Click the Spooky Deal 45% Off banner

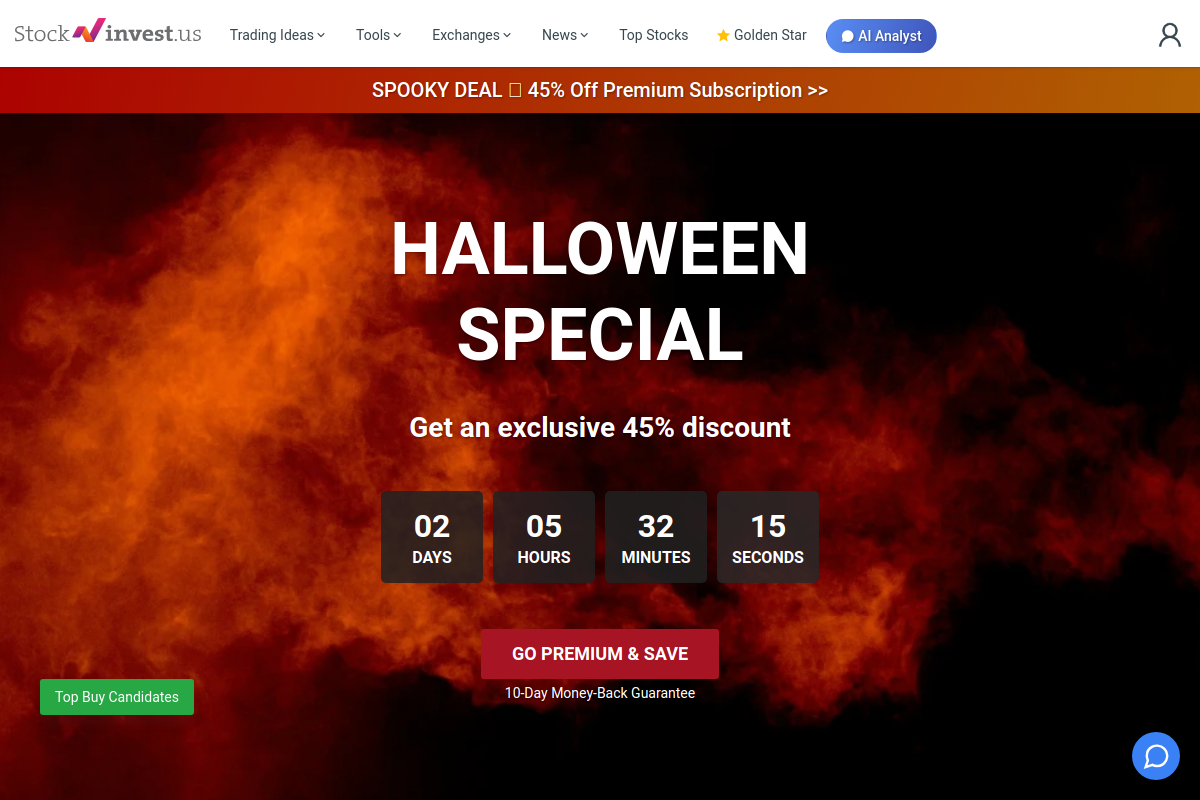point(600,90)
